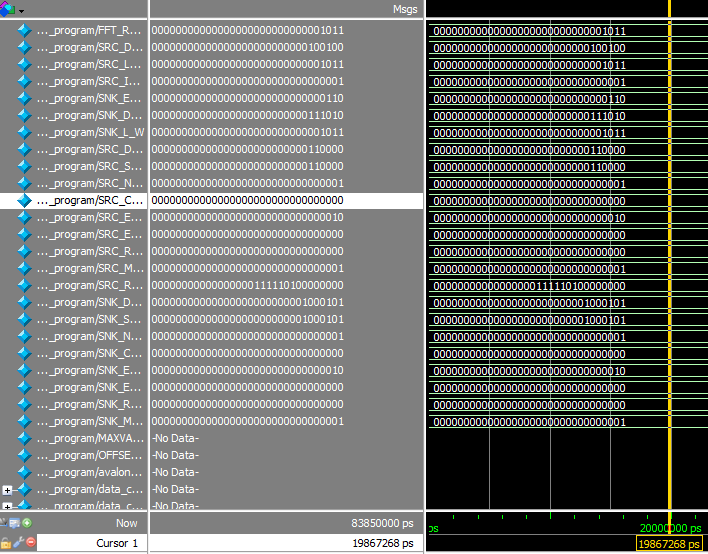Click the '-No Data-' value of the avalon... signal
Image resolution: width=708 pixels, height=554 pixels.
[176, 472]
